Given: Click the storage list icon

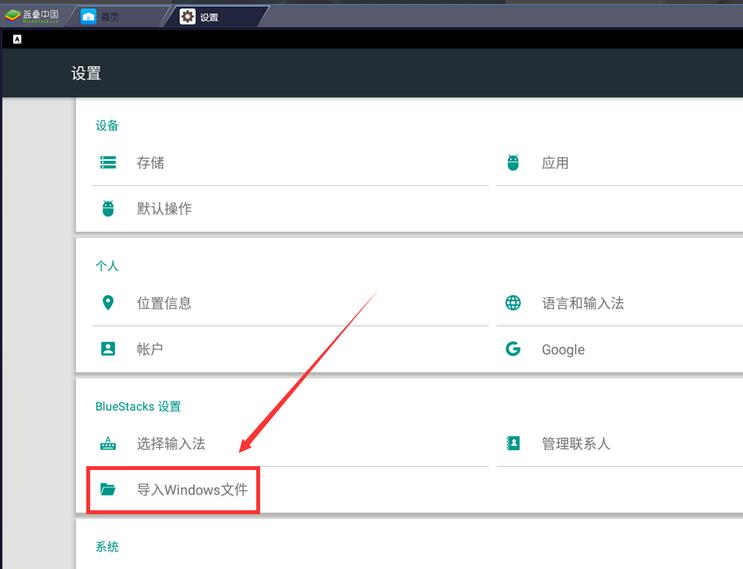Looking at the screenshot, I should point(108,163).
